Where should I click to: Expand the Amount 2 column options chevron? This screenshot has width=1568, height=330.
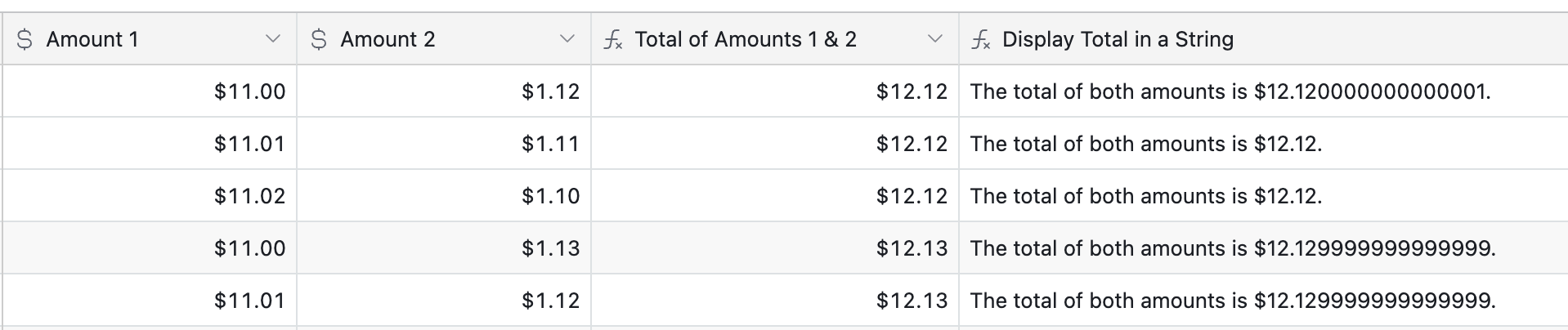(x=567, y=39)
